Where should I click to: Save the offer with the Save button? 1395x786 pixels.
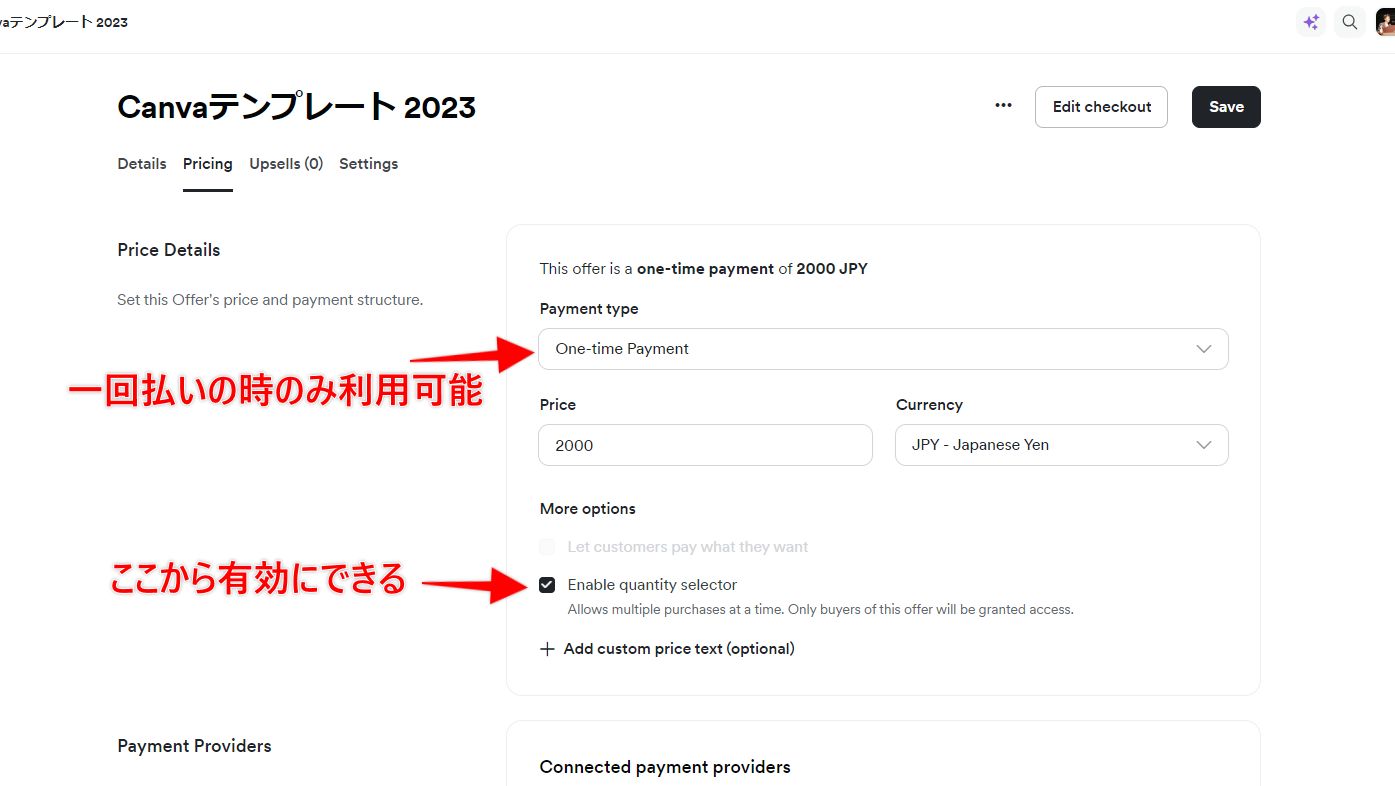tap(1226, 107)
